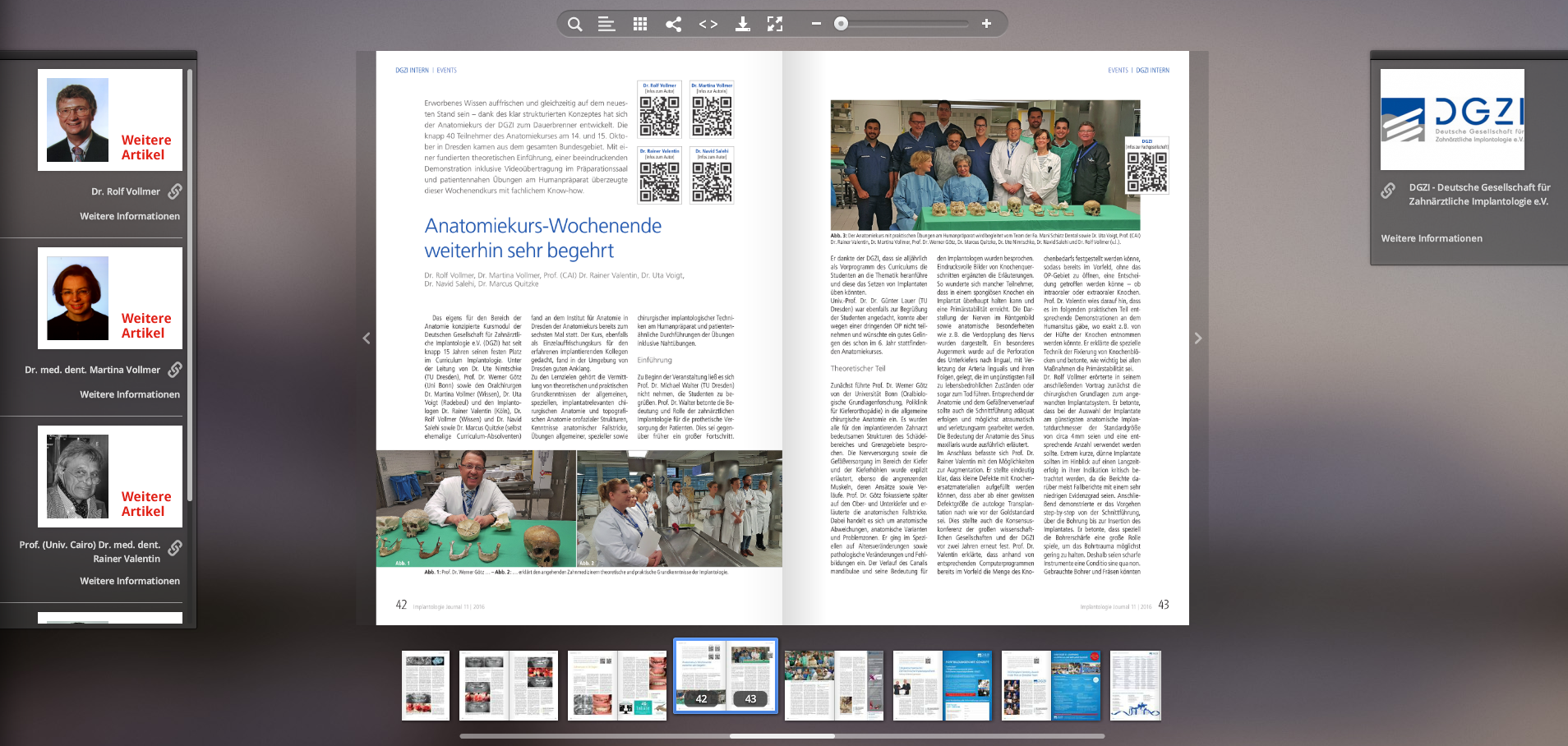Click Abb. 1 photo of Prof. Götz
Image resolution: width=1568 pixels, height=746 pixels.
click(476, 509)
